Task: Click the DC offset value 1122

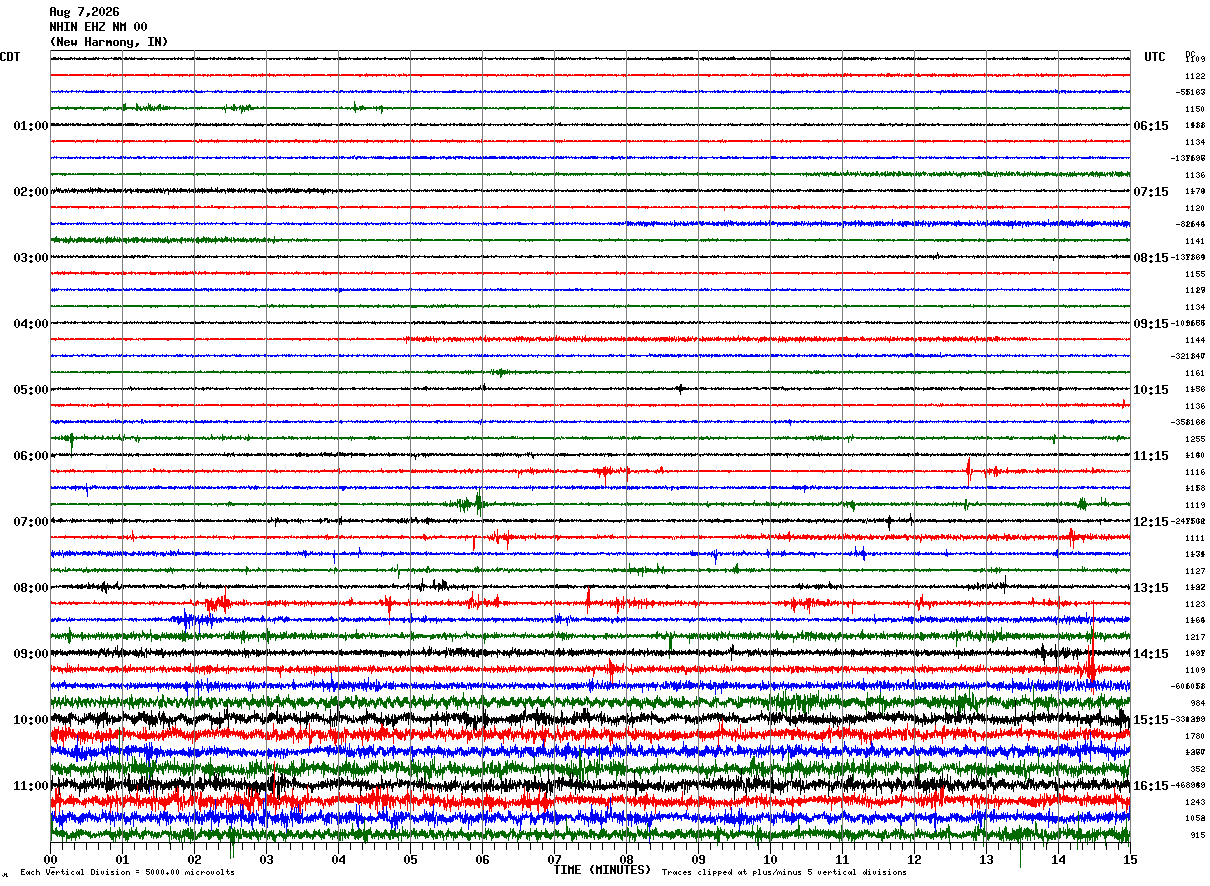Action: tap(1194, 76)
